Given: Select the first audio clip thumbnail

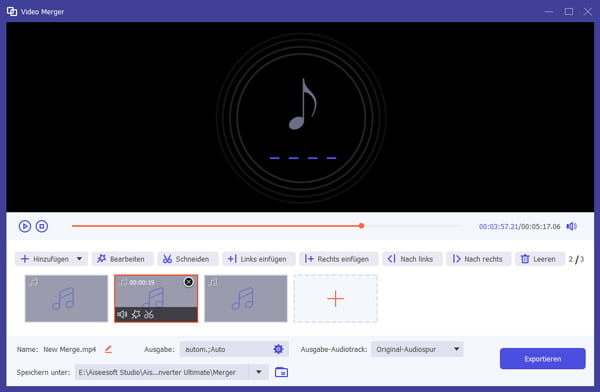Looking at the screenshot, I should [67, 298].
